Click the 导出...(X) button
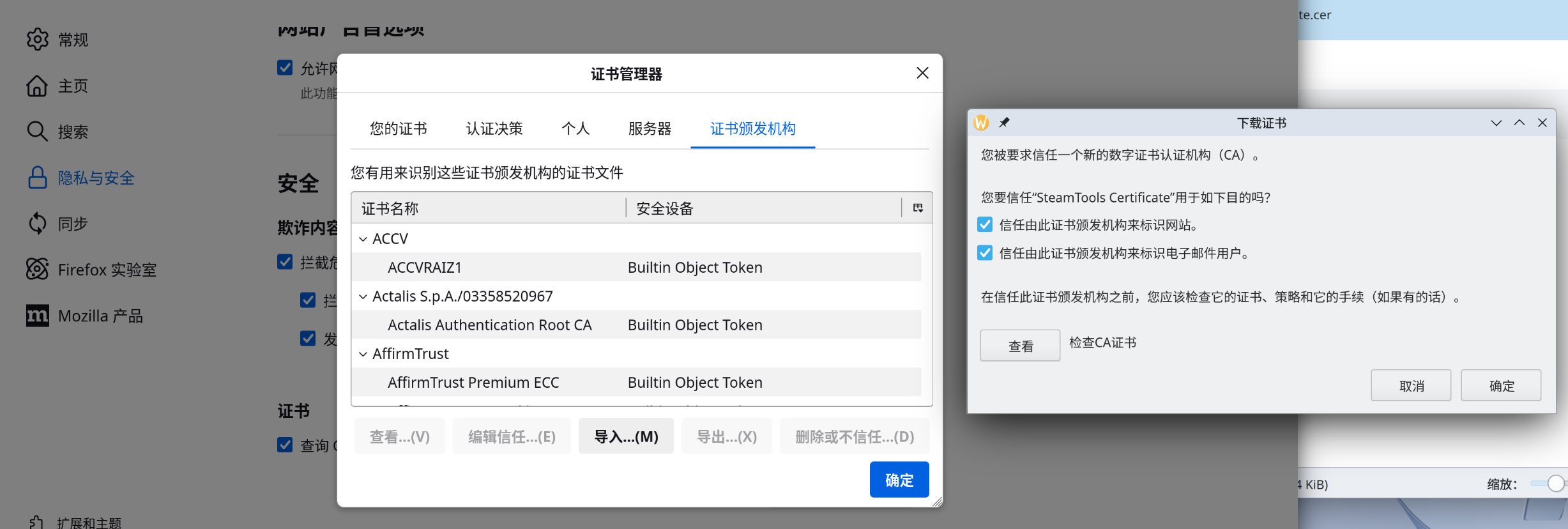Screen dimensions: 1568x529 (x=727, y=436)
